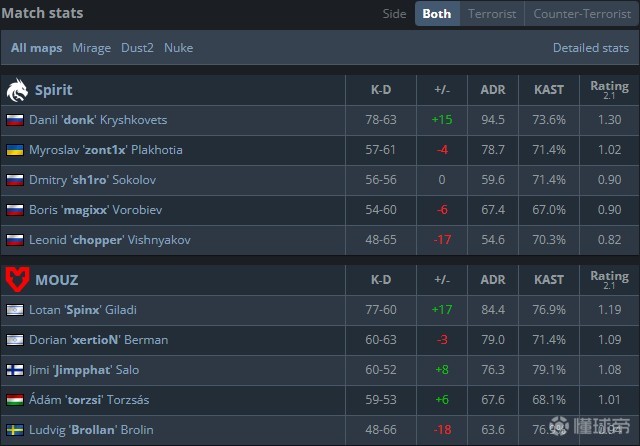640x446 pixels.
Task: Click the Russian flag beside donk
Action: click(15, 120)
